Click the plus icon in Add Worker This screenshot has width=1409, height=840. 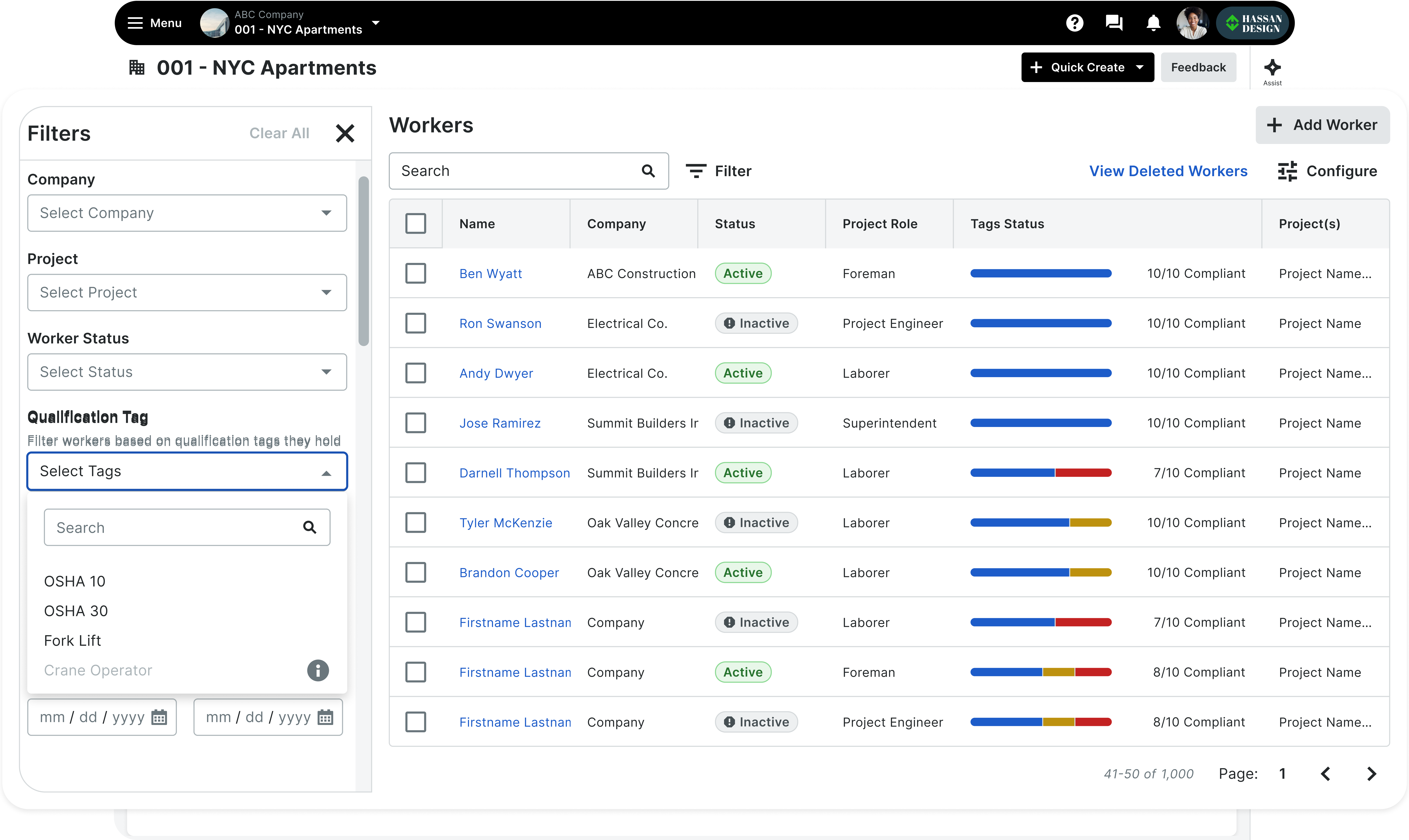tap(1274, 125)
